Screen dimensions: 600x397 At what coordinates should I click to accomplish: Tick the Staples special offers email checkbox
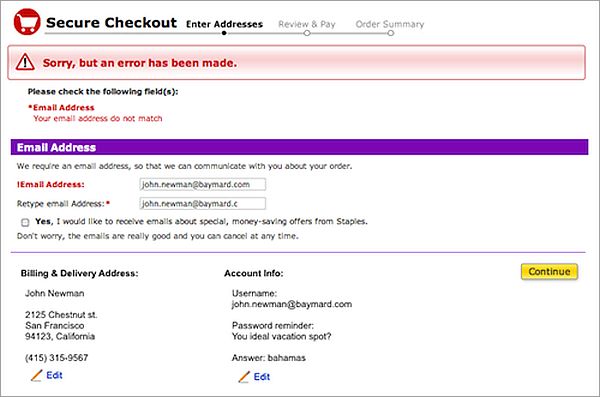click(x=25, y=222)
